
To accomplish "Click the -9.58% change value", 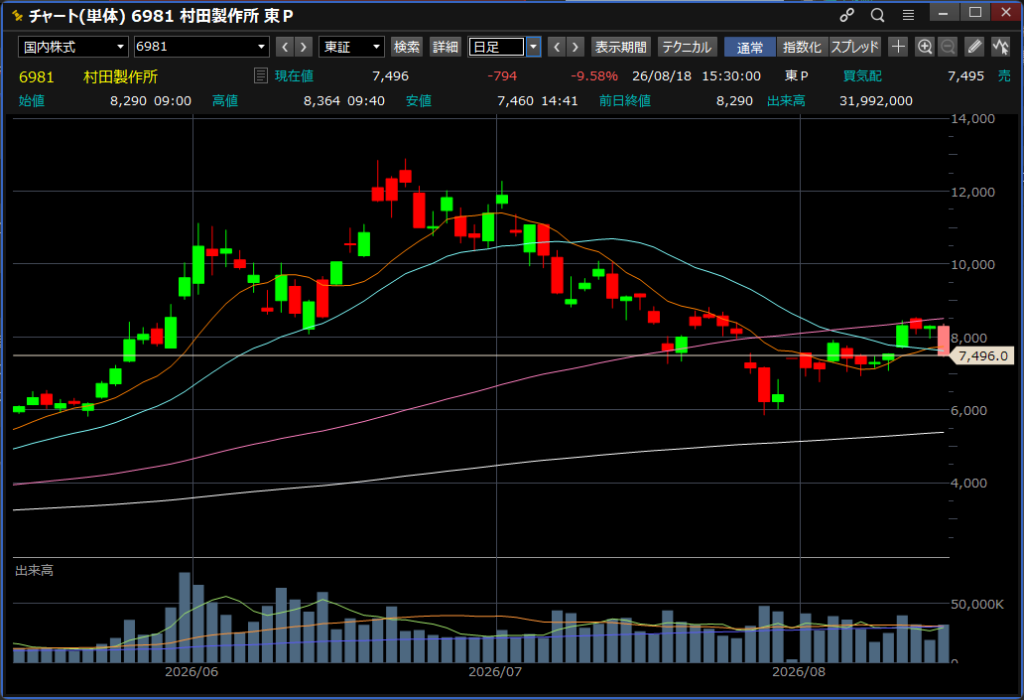I will click(x=594, y=76).
